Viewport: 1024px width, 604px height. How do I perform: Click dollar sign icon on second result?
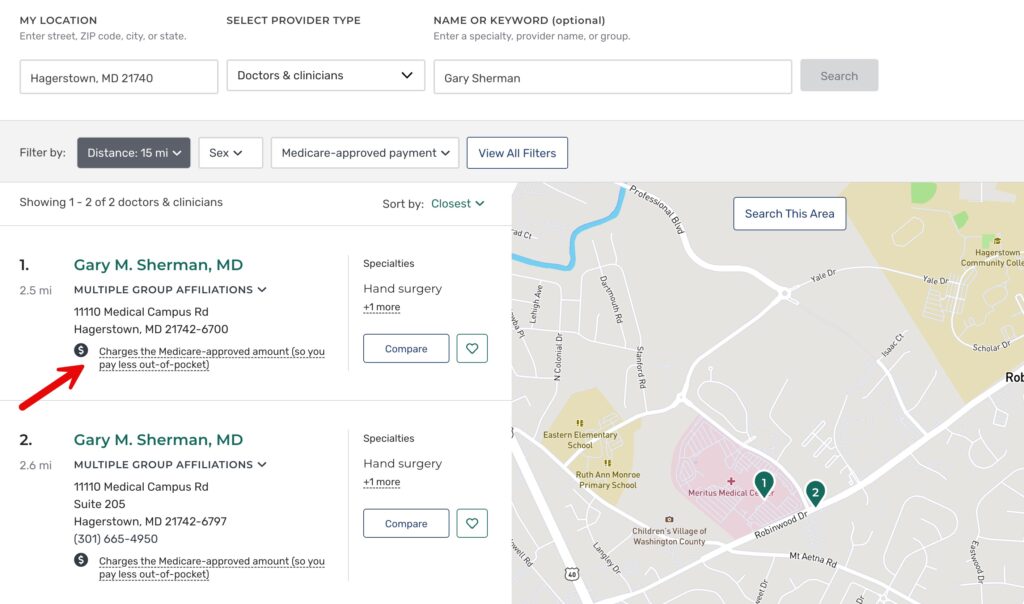[81, 560]
